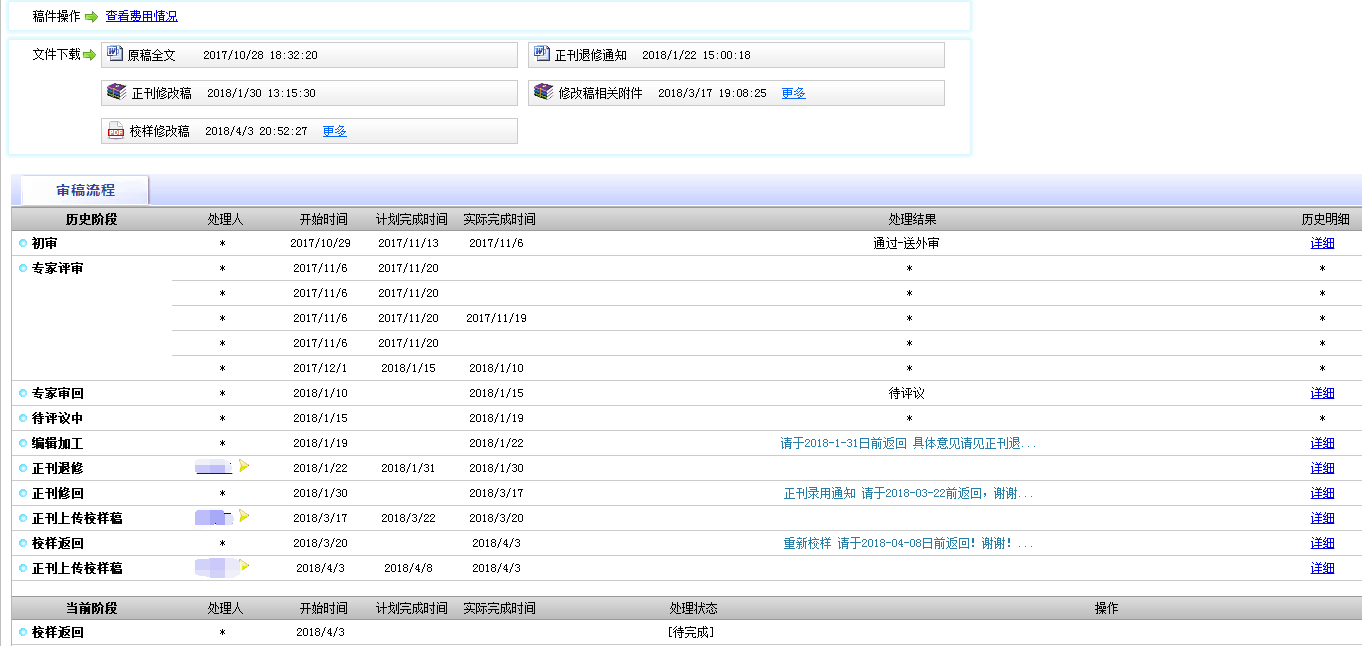The height and width of the screenshot is (646, 1362).
Task: Click the PDF icon next to 校样修改稿
Action: (116, 131)
